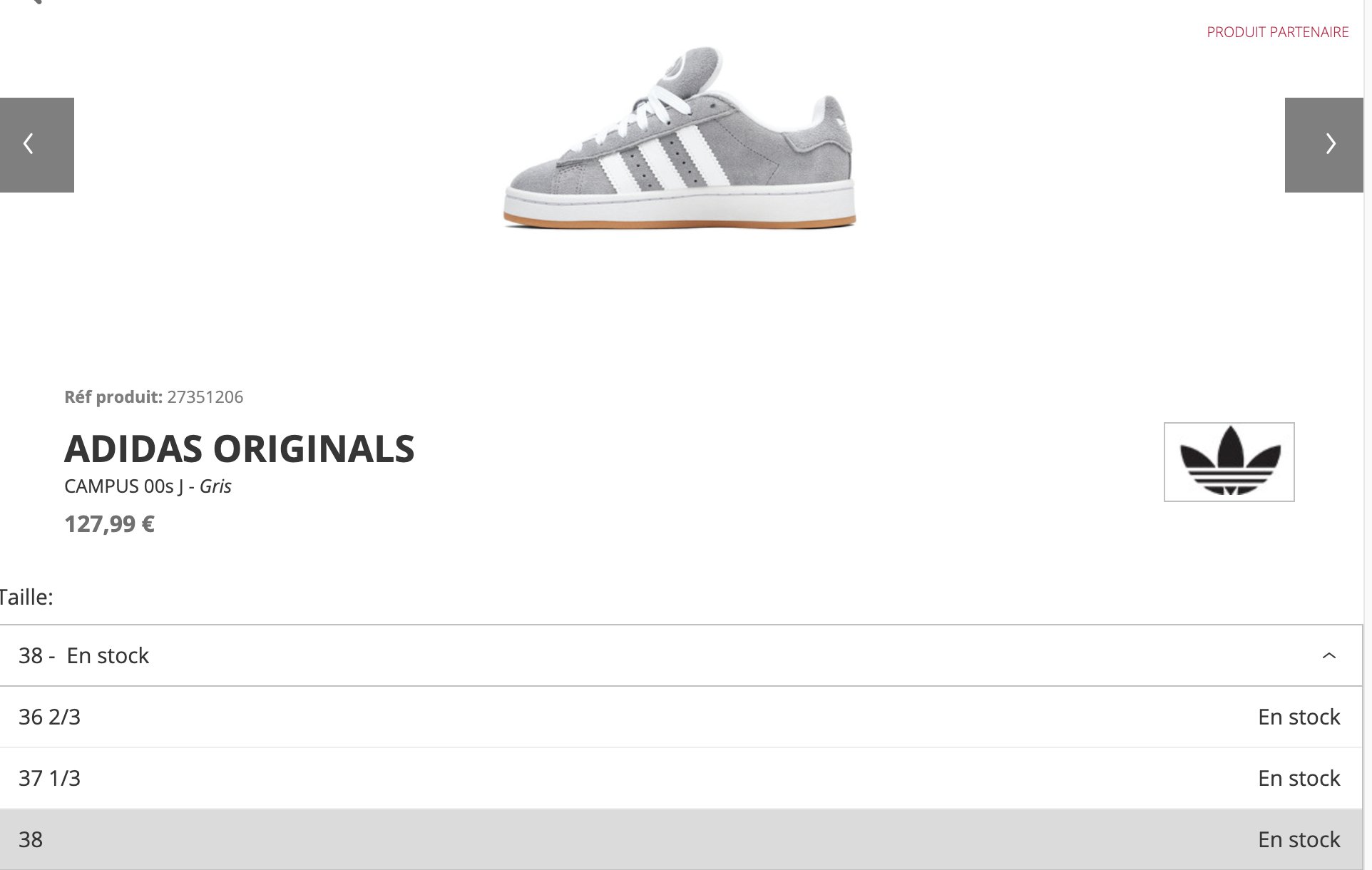1372x870 pixels.
Task: Click the Gris color name
Action: tap(215, 486)
